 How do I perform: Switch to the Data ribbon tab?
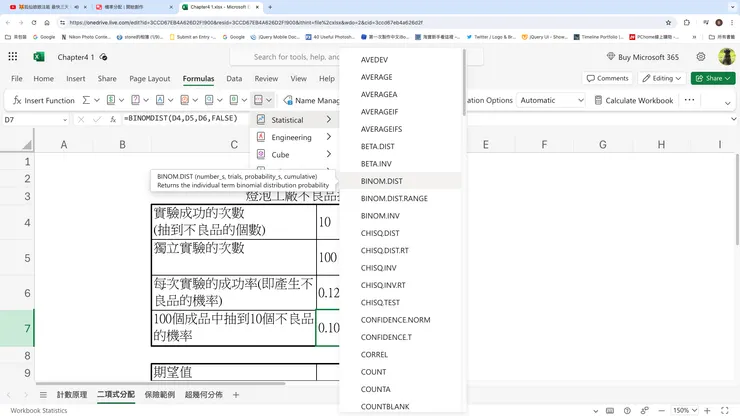pos(234,78)
